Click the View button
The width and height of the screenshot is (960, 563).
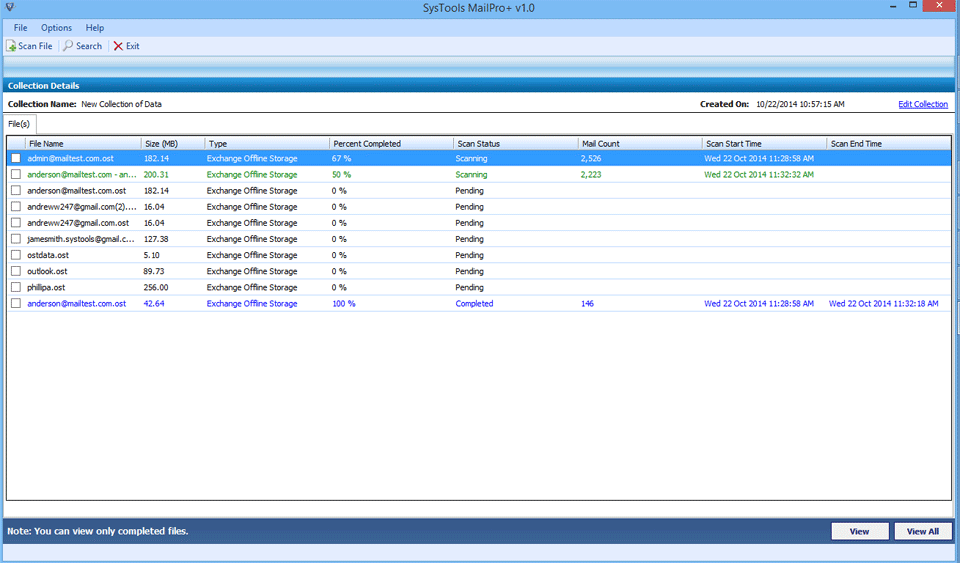(x=860, y=531)
